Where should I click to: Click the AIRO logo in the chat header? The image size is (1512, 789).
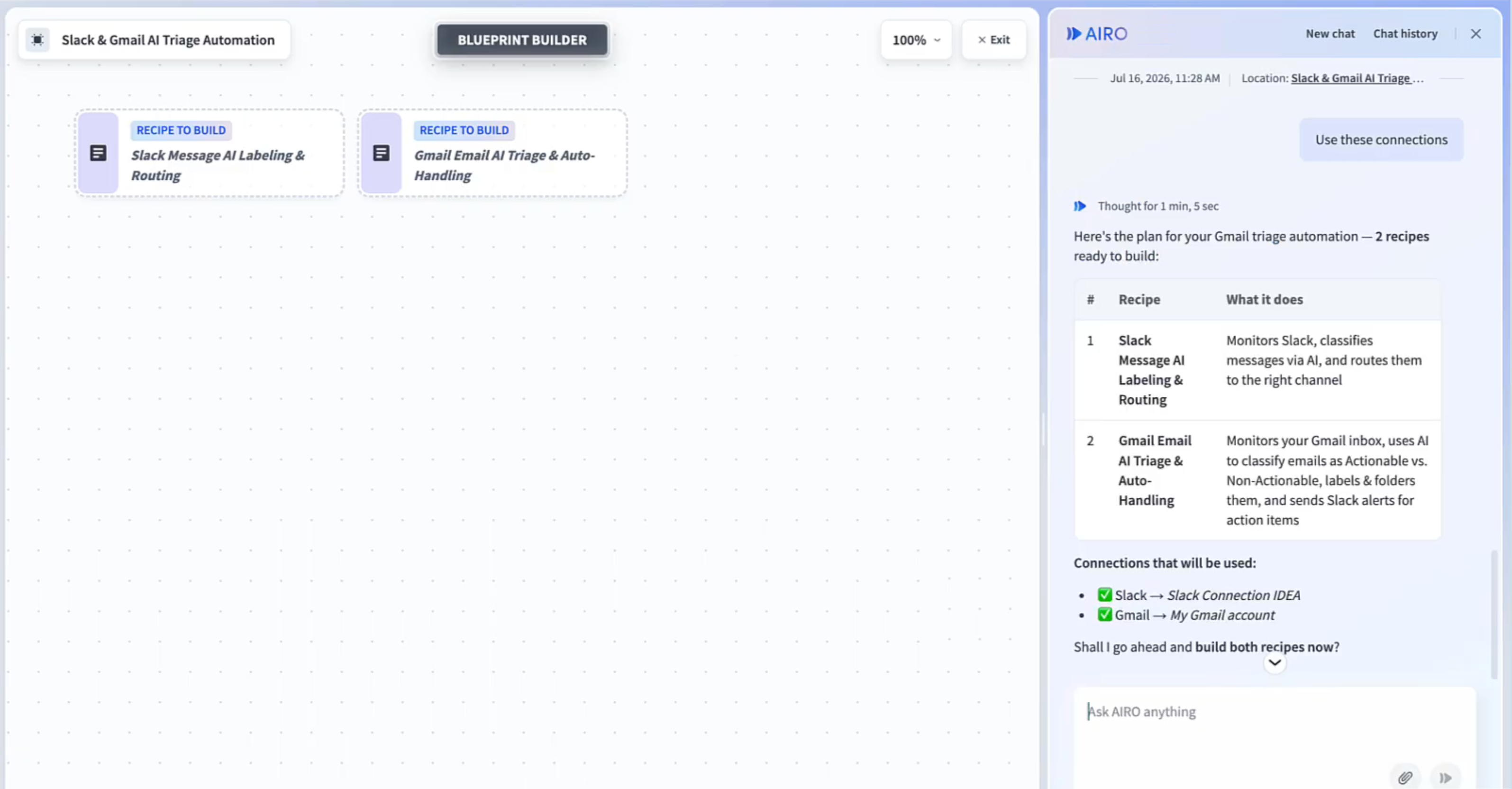[1096, 34]
